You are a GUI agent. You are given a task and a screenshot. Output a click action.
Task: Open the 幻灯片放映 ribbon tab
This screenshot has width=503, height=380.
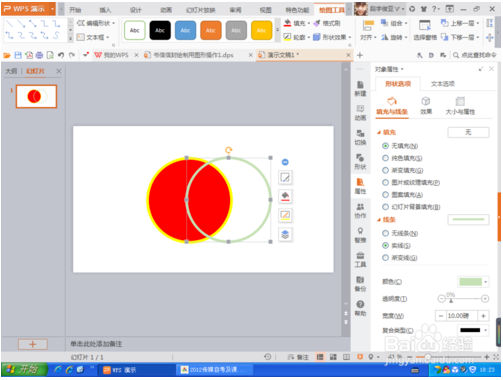[x=200, y=10]
